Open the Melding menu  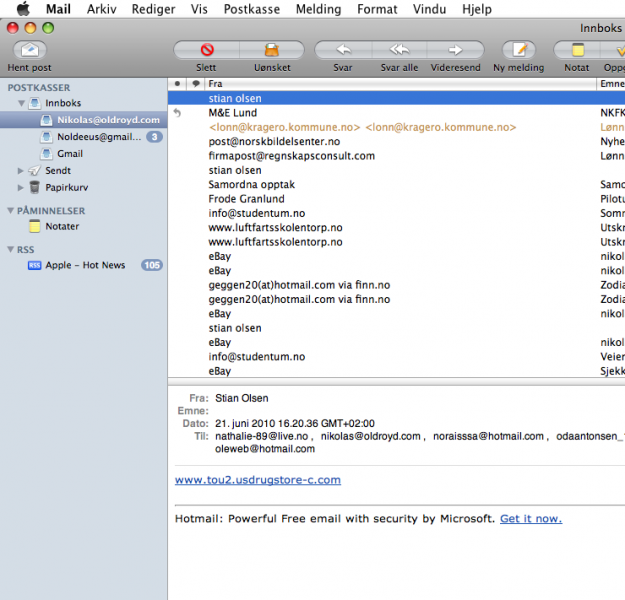point(317,9)
